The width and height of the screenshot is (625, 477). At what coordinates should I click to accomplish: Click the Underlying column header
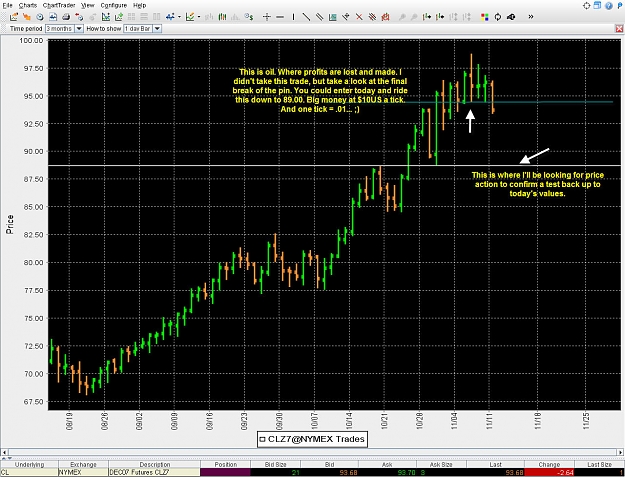click(x=29, y=465)
